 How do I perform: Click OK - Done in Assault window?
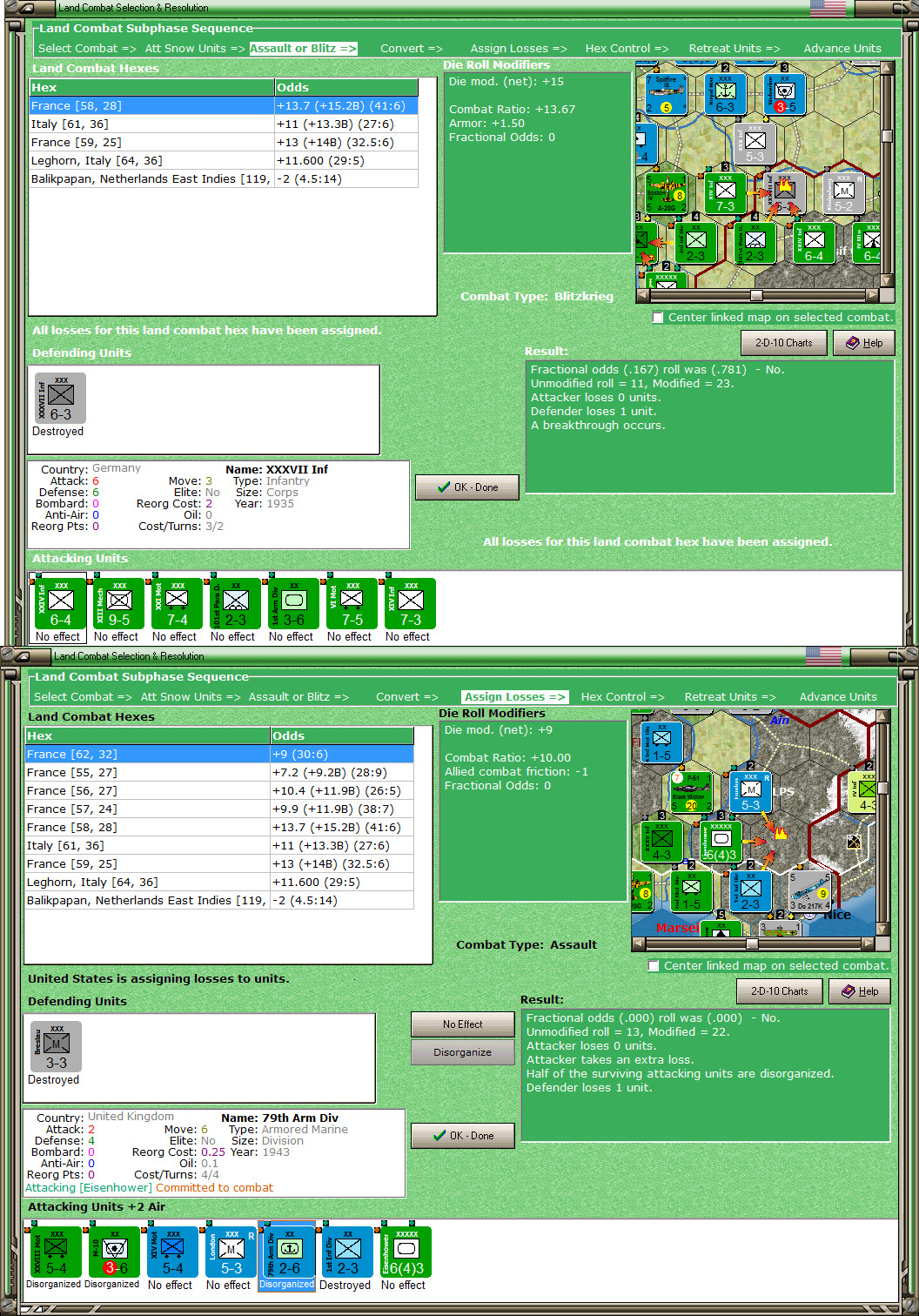click(463, 1136)
